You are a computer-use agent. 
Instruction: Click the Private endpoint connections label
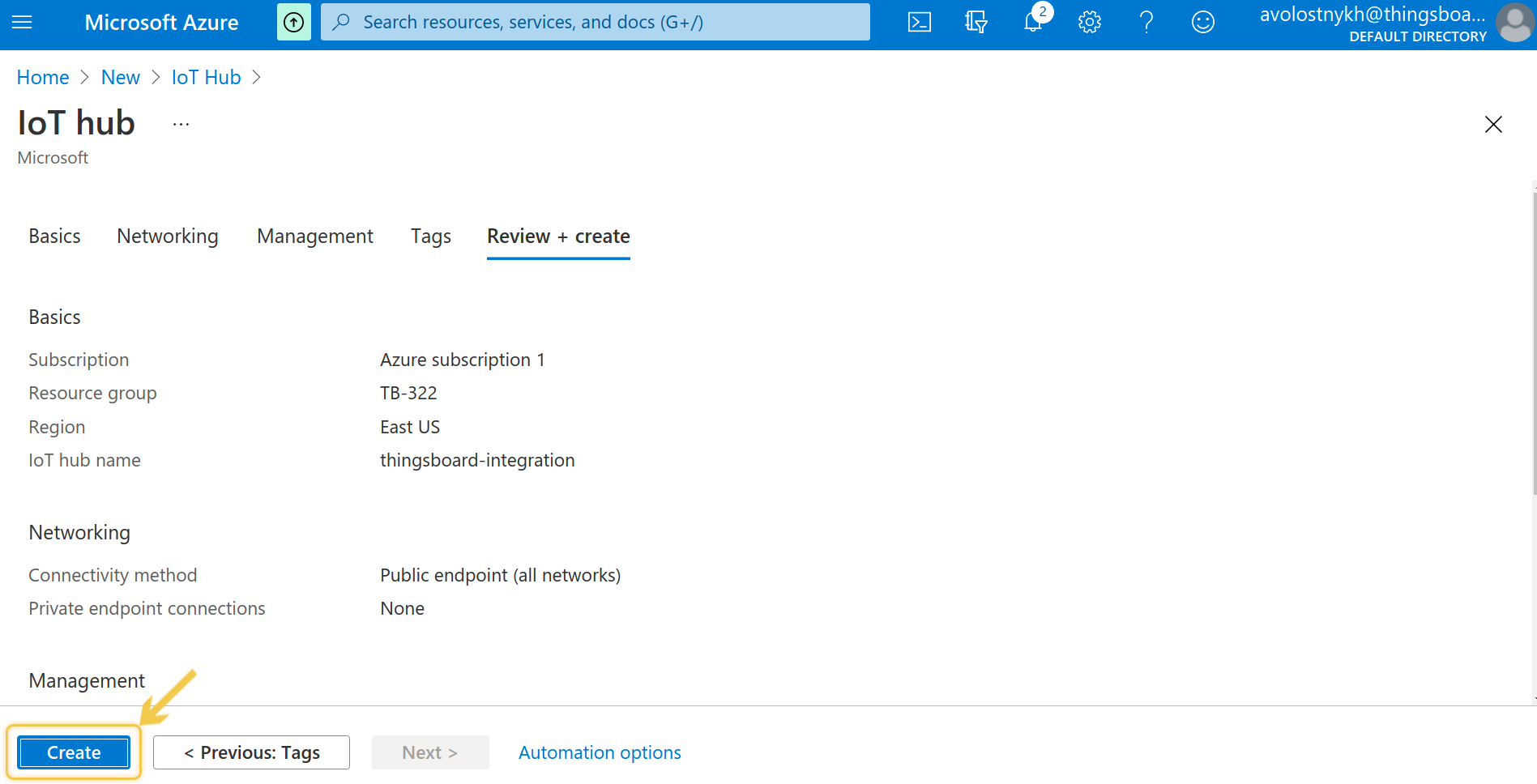point(147,608)
